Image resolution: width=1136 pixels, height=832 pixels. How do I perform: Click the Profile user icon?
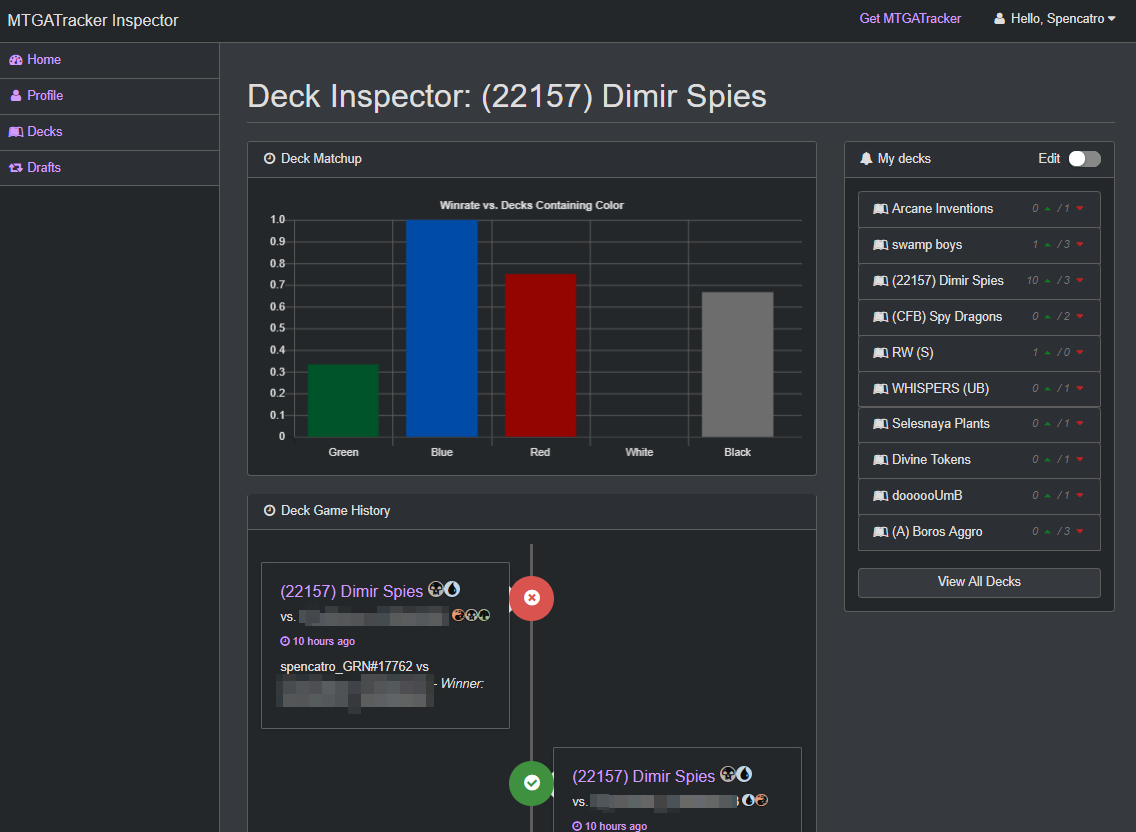tap(16, 96)
